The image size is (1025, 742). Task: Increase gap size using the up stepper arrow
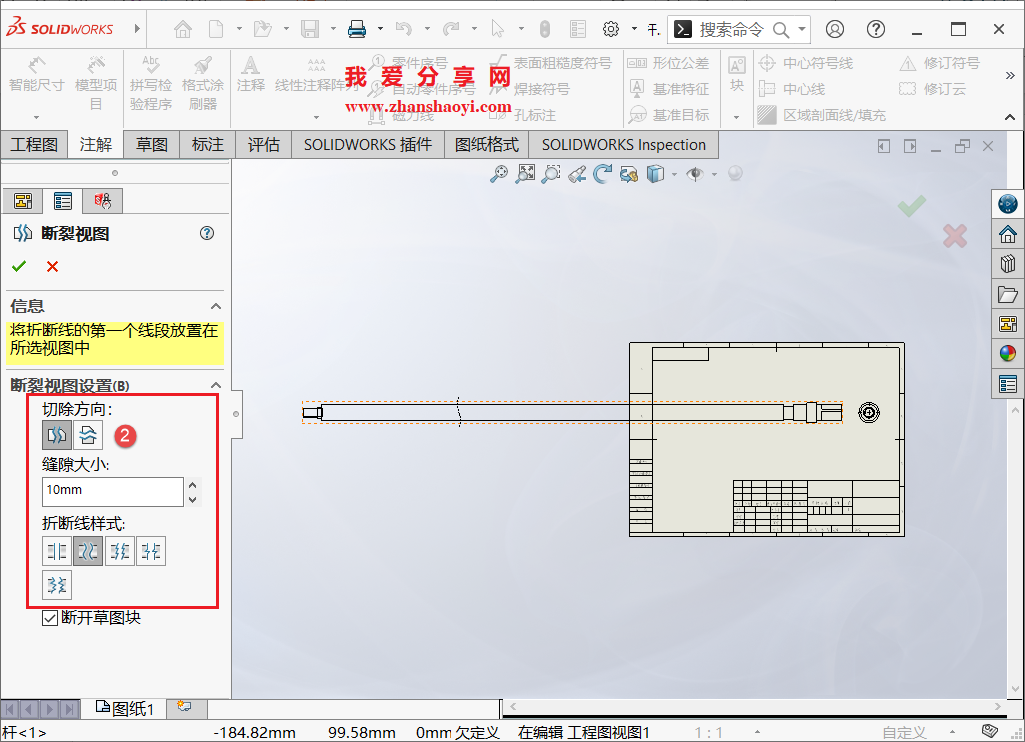pos(193,485)
